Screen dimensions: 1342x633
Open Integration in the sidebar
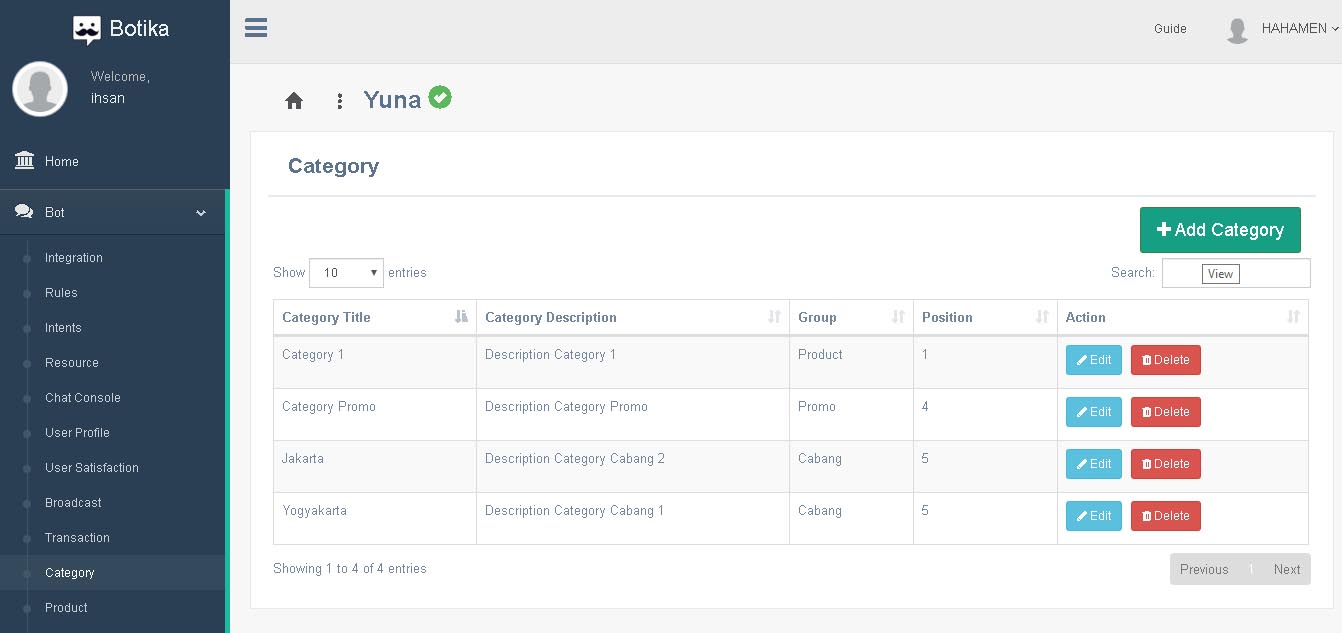pyautogui.click(x=74, y=258)
